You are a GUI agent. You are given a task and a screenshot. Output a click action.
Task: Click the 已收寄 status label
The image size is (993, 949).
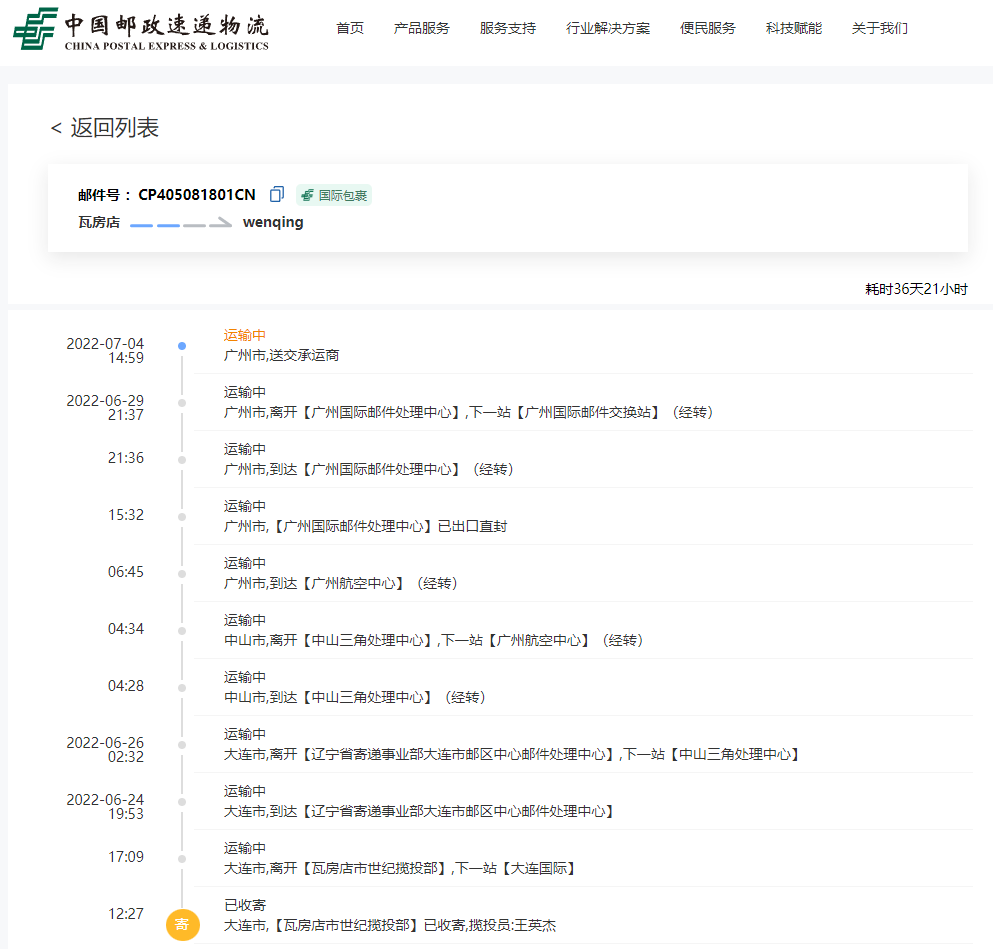tap(244, 905)
